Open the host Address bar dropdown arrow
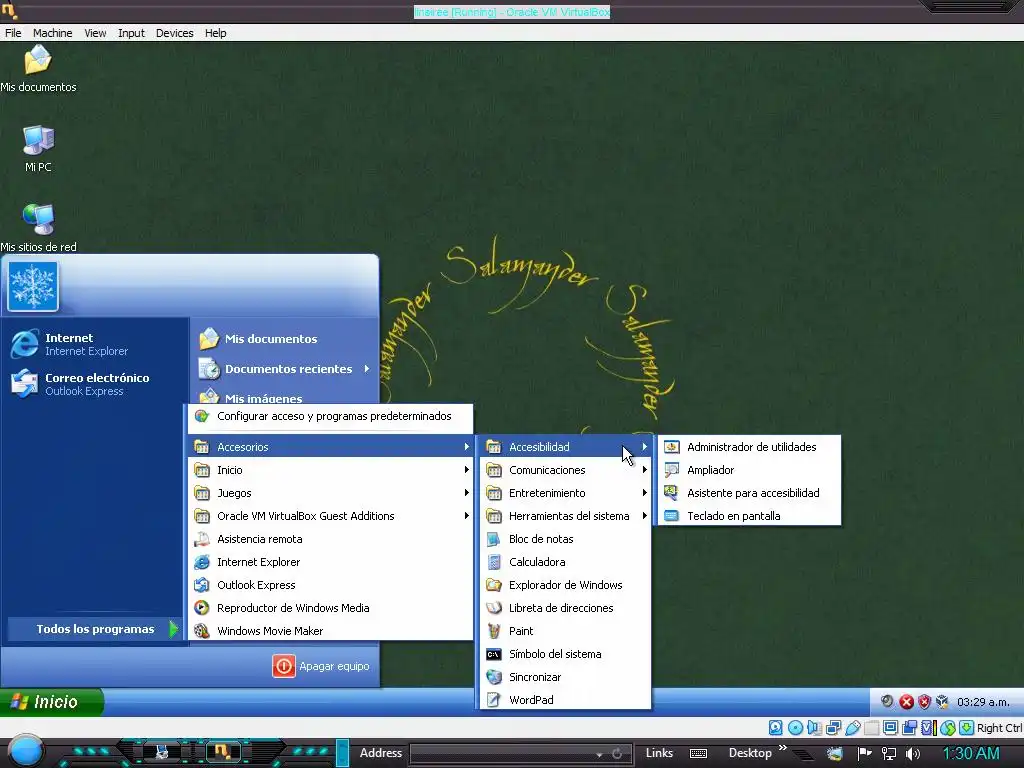Screen dimensions: 1024x768 tap(599, 754)
